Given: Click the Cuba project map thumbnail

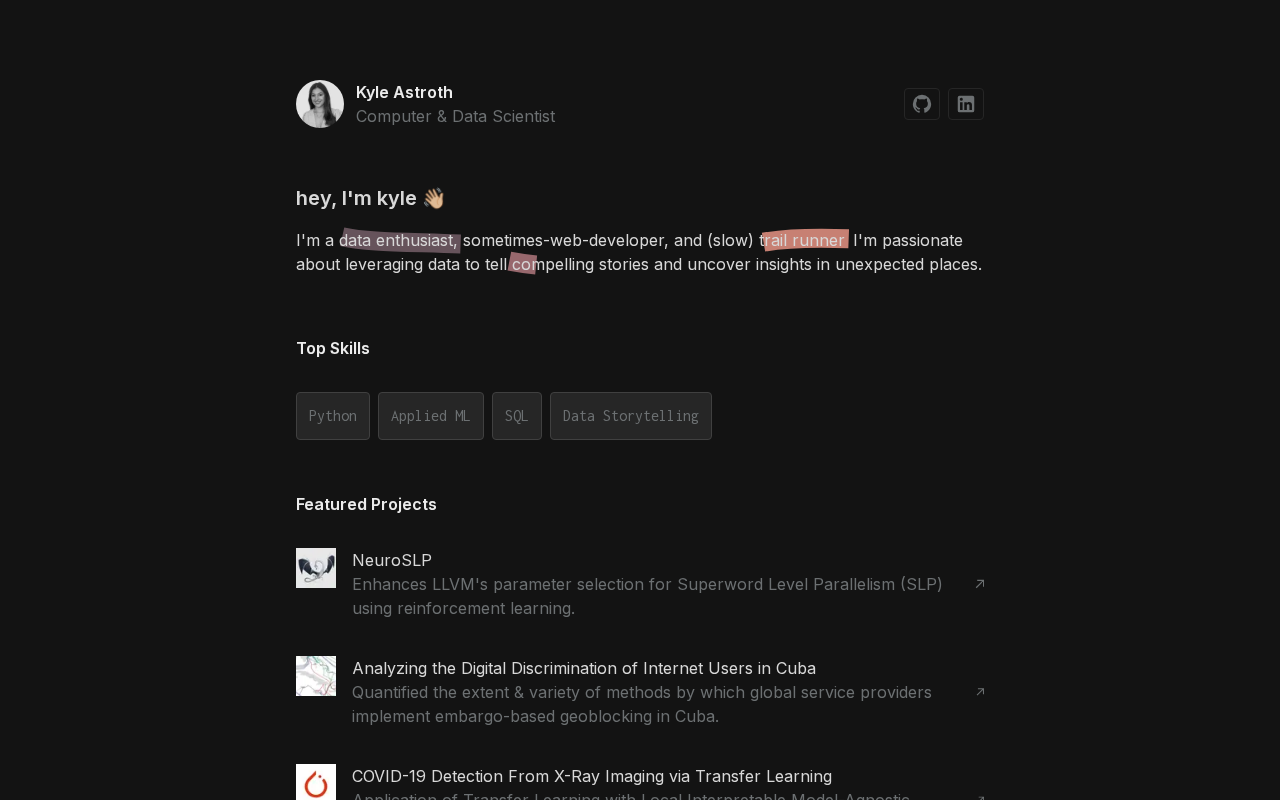Looking at the screenshot, I should point(316,676).
